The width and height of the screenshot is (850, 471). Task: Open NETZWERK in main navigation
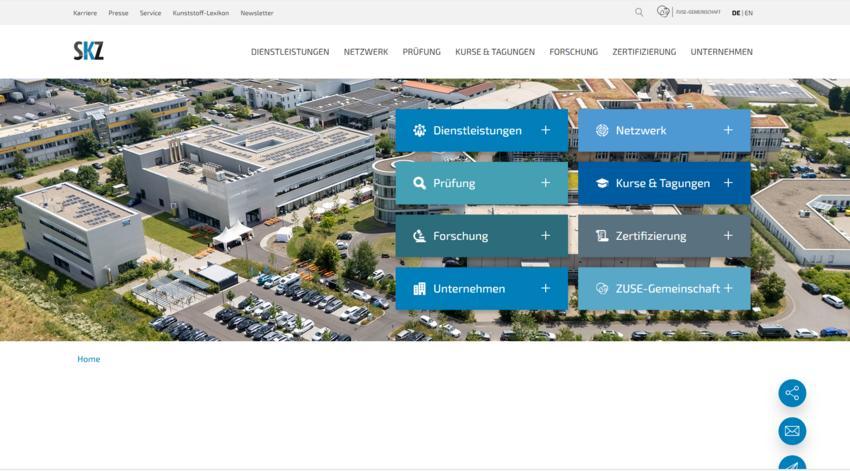point(366,52)
